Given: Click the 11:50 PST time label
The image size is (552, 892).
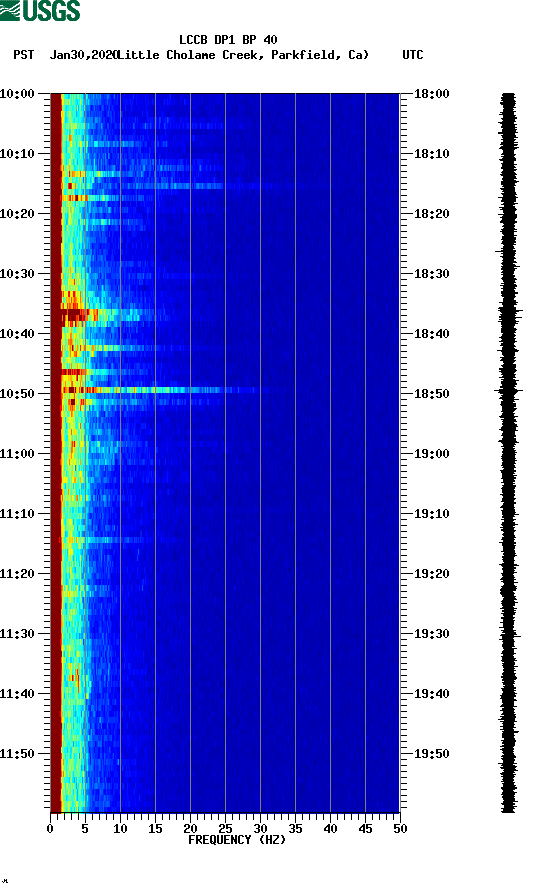Looking at the screenshot, I should pyautogui.click(x=17, y=754).
